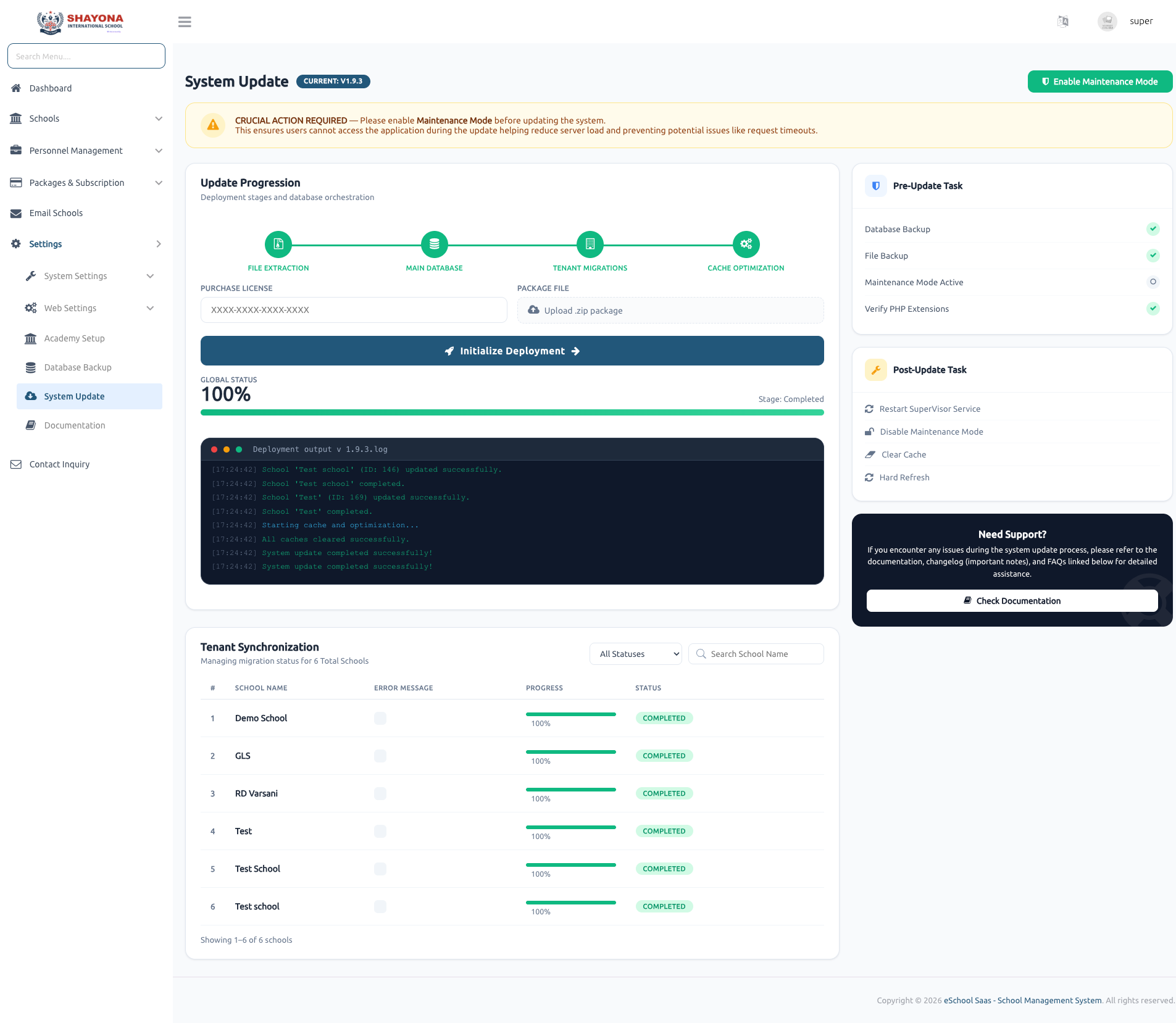The width and height of the screenshot is (1176, 1023).
Task: Click the Contact Inquiry envelope icon
Action: (16, 464)
